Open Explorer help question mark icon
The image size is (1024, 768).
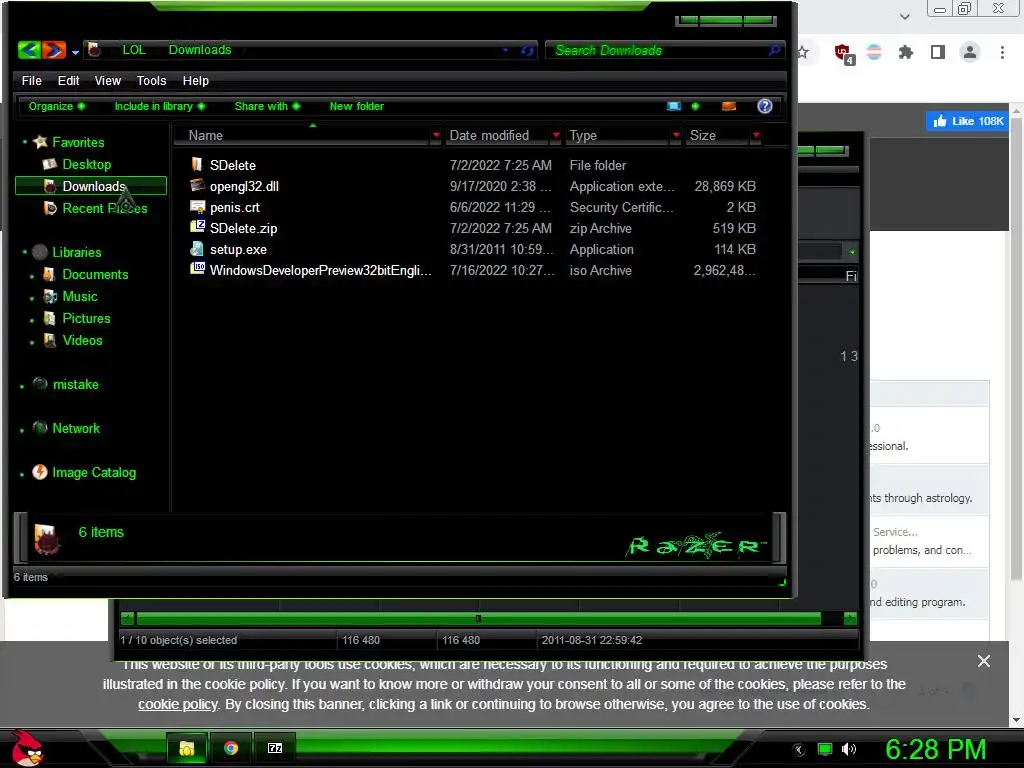[x=765, y=106]
